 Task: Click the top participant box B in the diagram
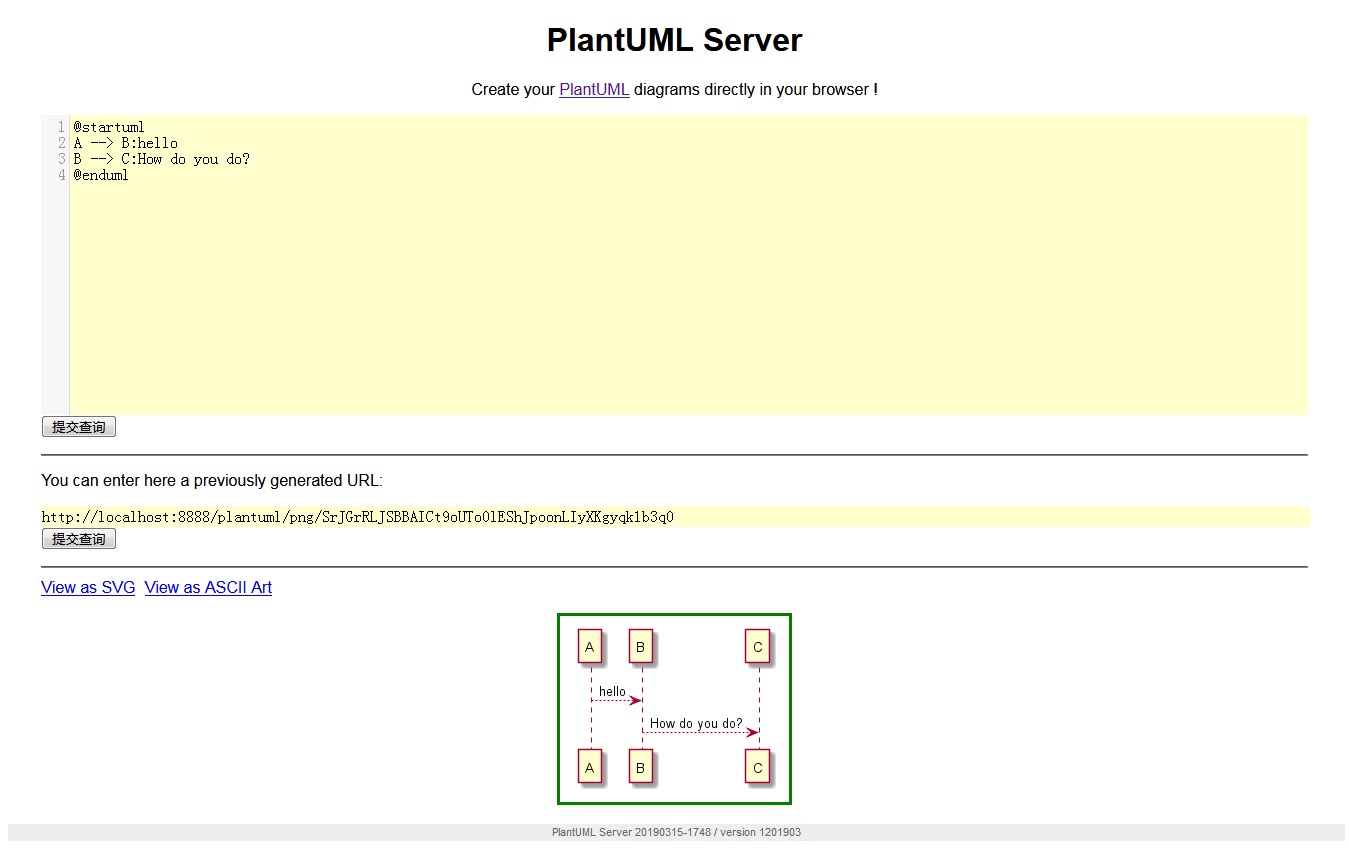coord(642,647)
